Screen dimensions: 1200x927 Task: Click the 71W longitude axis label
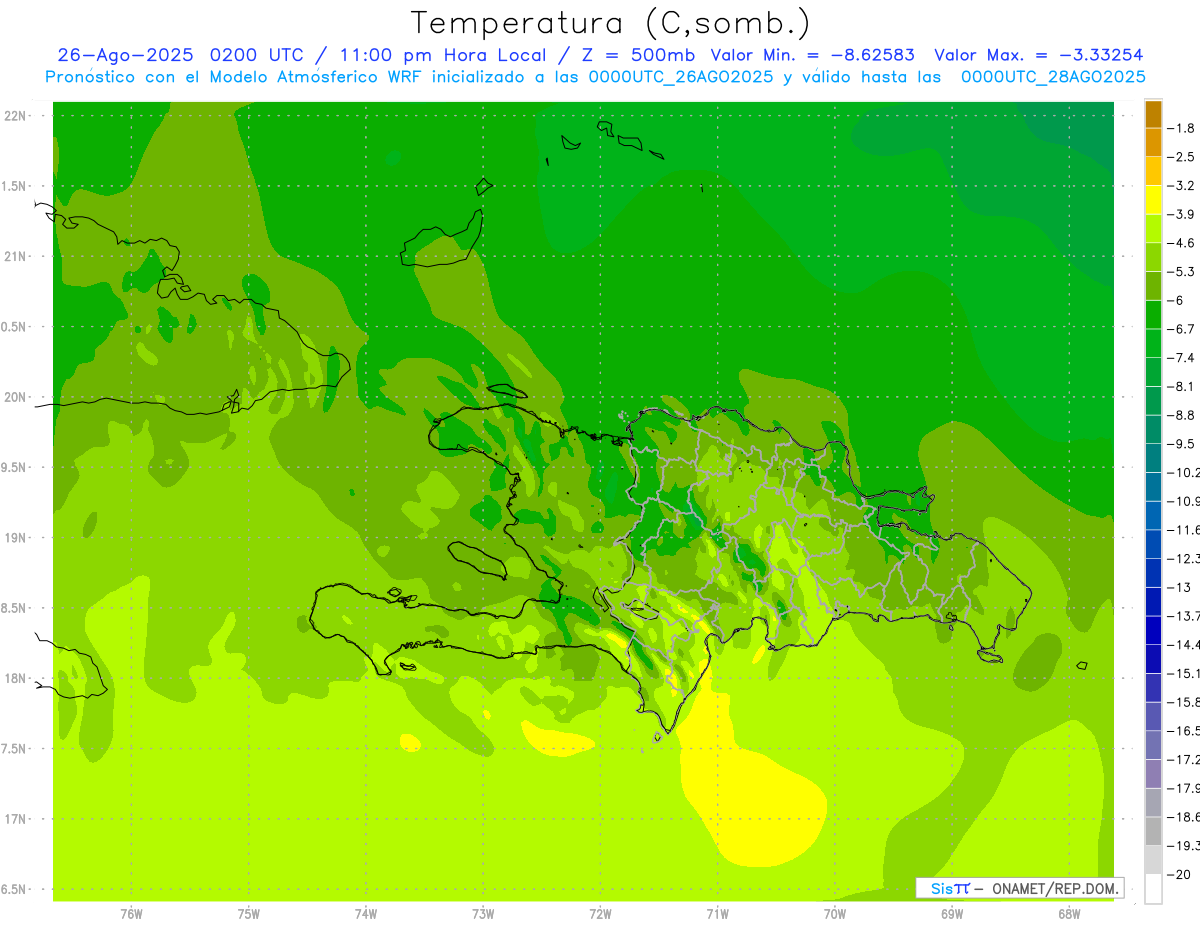tap(717, 914)
